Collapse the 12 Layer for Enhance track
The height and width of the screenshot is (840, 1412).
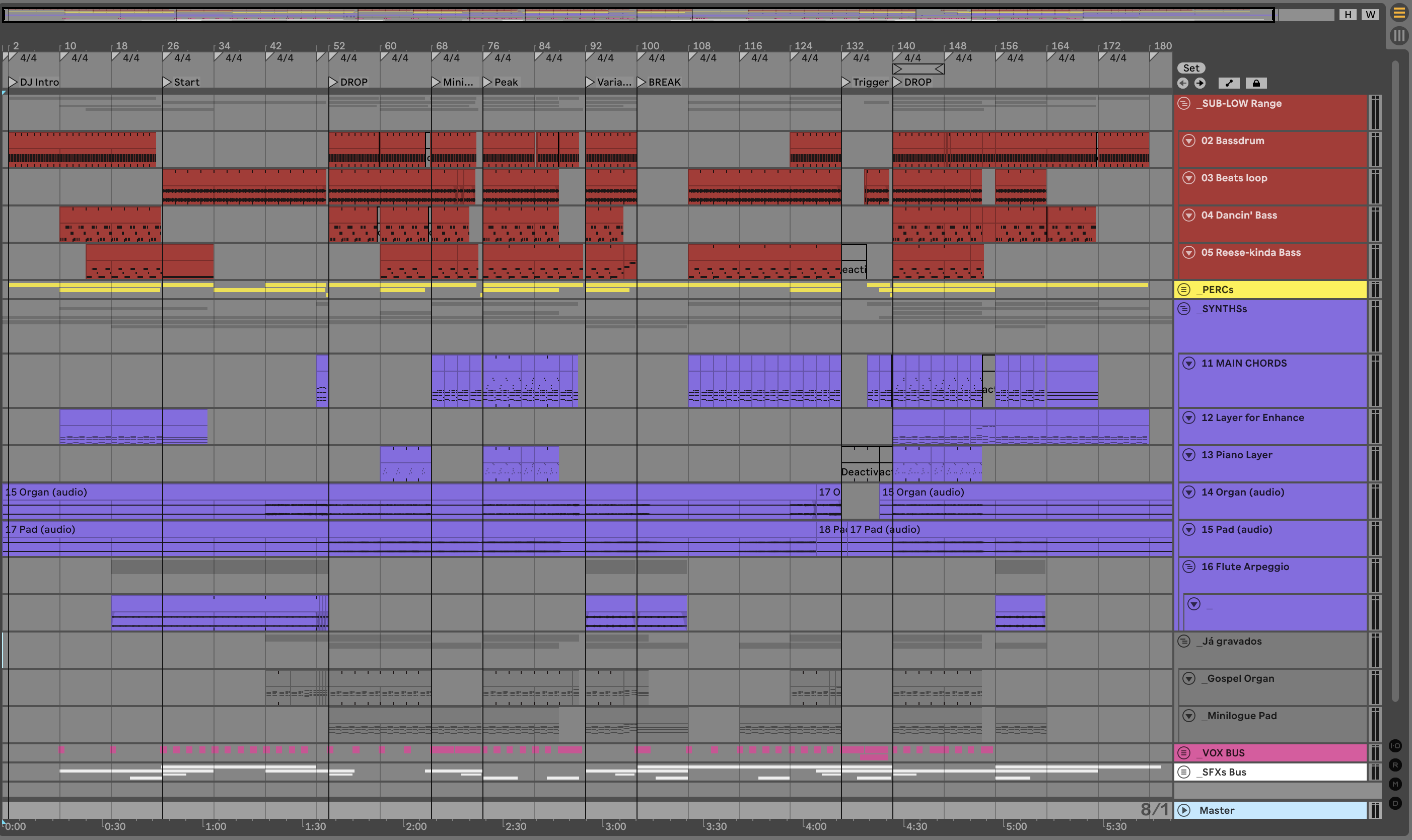[1189, 418]
